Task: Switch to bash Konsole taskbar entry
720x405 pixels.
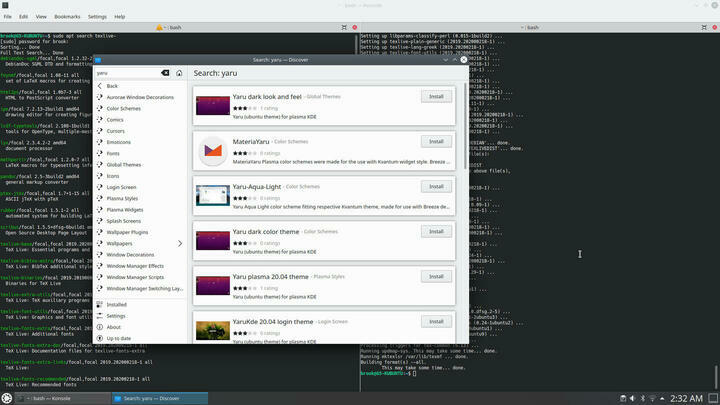Action: click(x=63, y=398)
